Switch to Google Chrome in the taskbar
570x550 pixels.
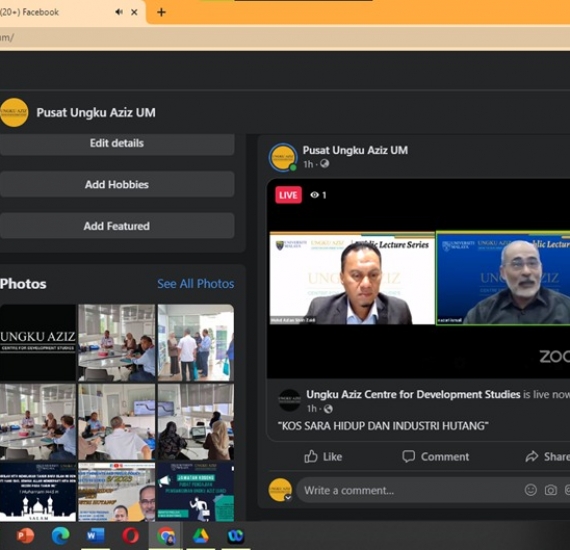pos(165,536)
